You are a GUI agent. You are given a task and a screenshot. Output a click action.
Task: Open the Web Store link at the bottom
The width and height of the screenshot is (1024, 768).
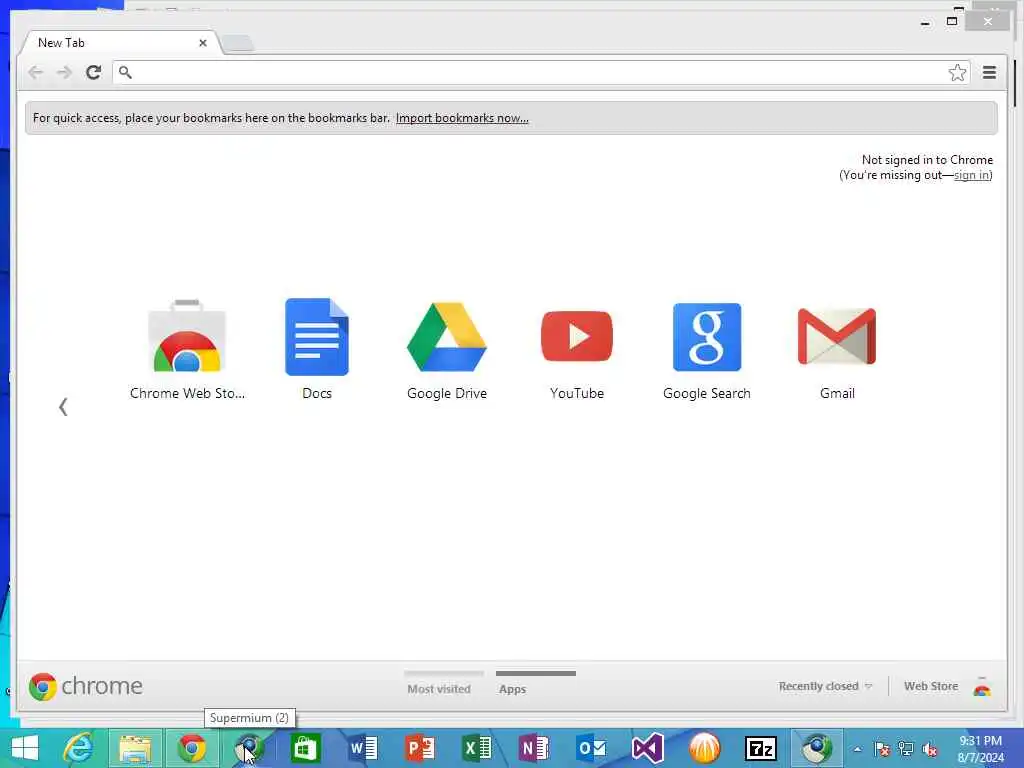[931, 686]
